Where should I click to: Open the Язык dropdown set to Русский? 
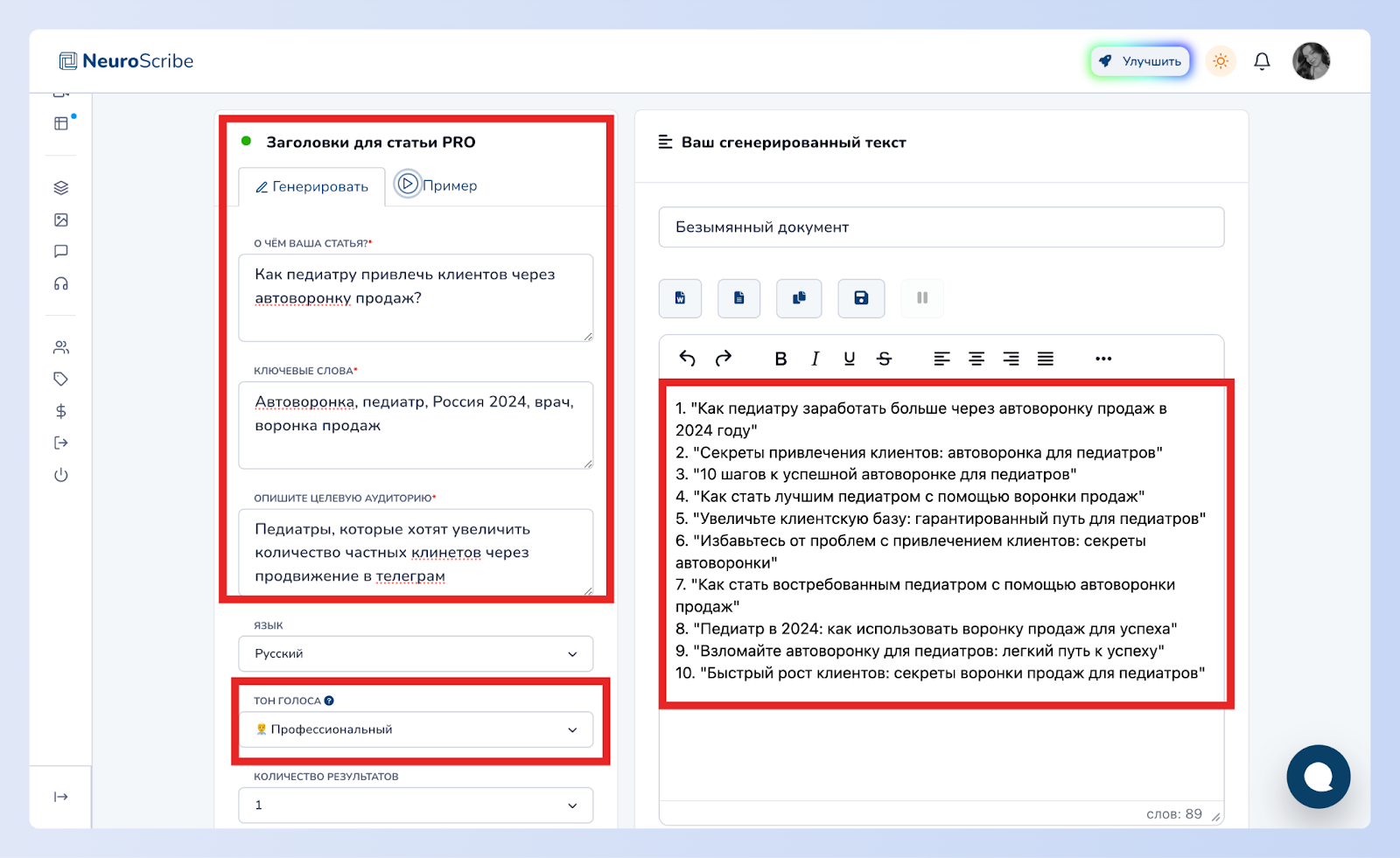coord(416,654)
